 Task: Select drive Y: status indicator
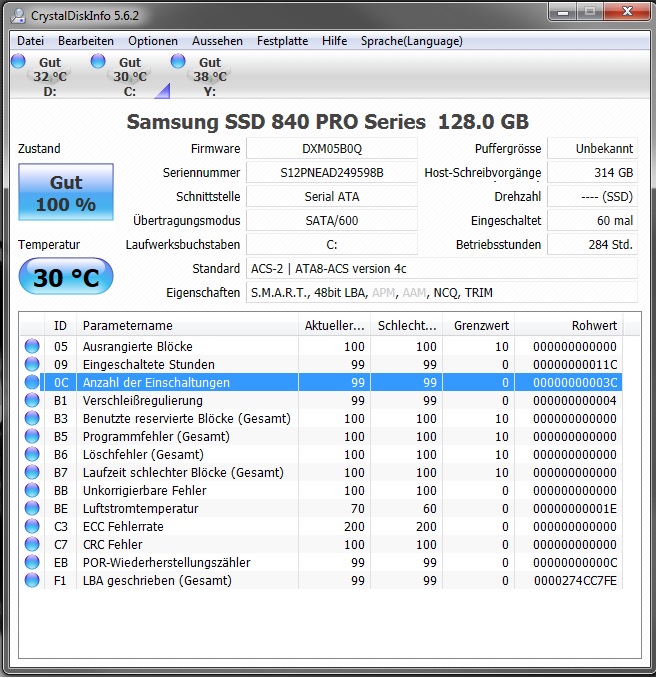202,76
